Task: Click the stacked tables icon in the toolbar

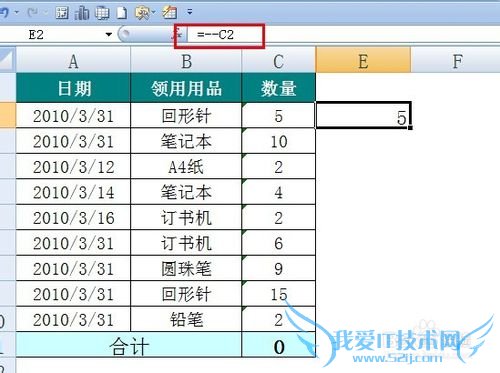Action: 102,13
